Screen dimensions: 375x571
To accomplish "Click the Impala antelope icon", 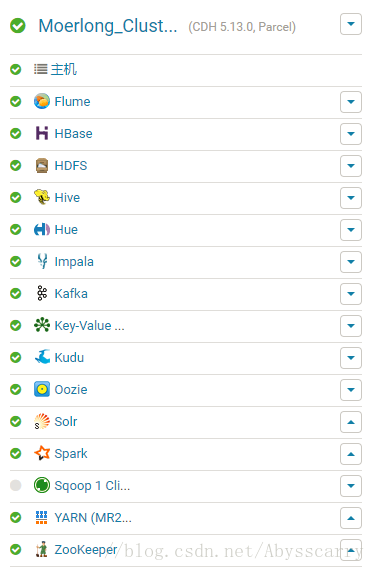I will [x=42, y=261].
